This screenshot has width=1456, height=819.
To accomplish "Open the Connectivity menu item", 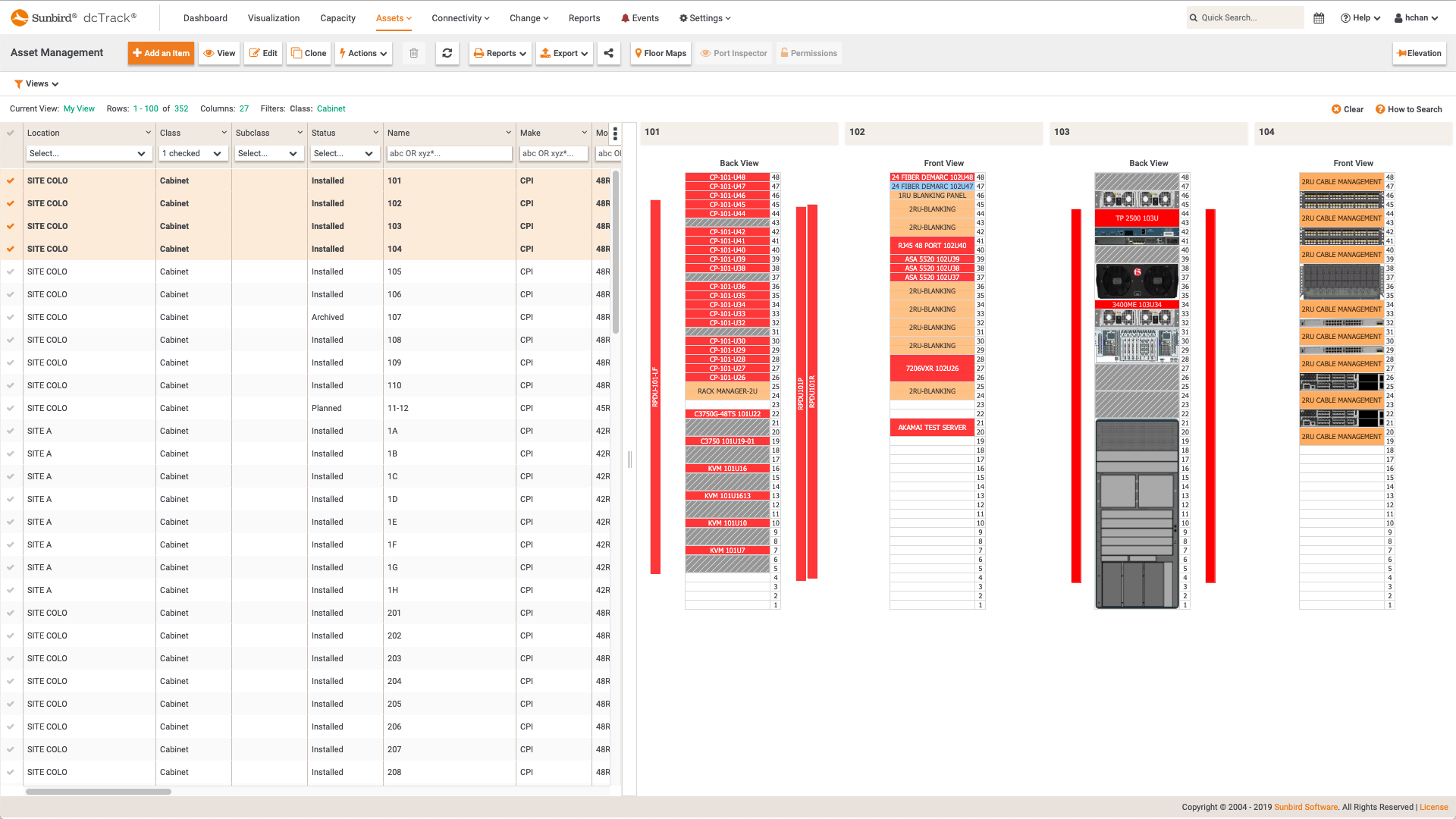I will (460, 18).
